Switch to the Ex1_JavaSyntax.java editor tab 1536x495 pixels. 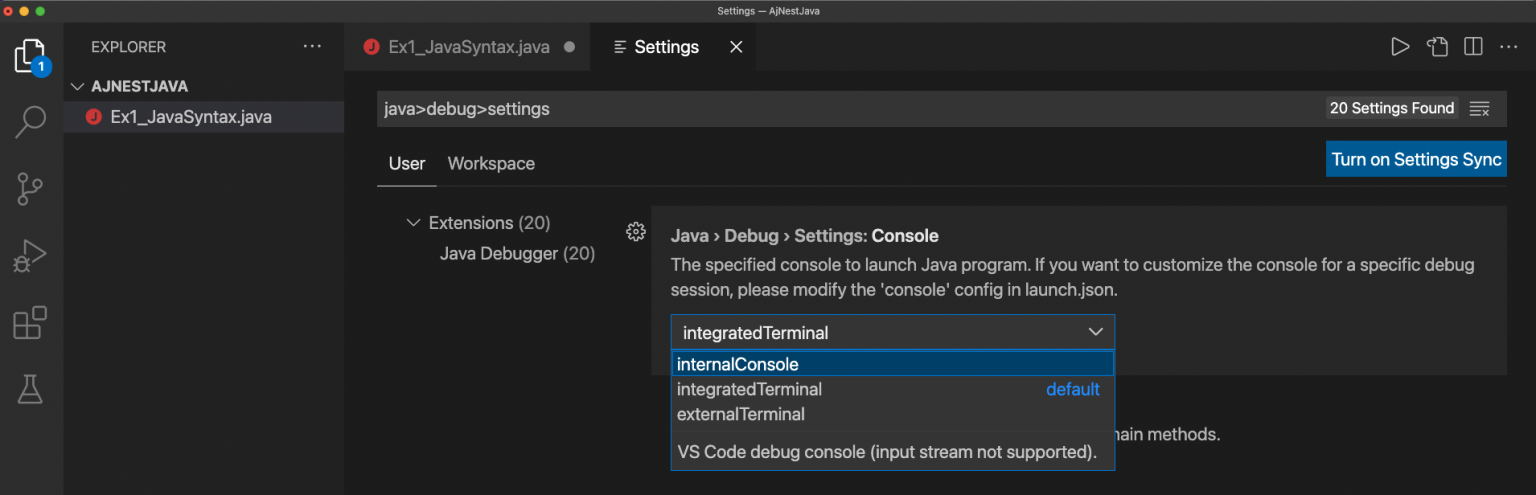point(468,47)
